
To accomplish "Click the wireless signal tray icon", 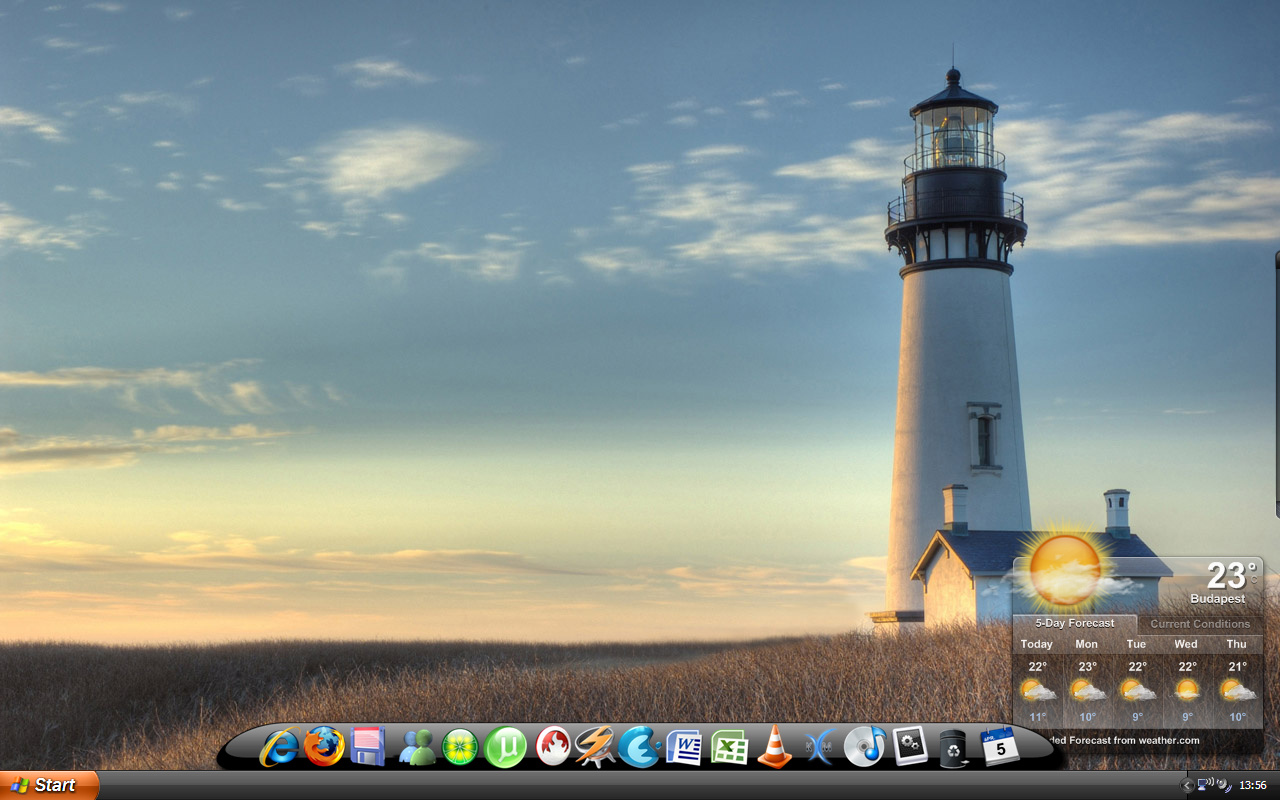I will coord(1223,785).
